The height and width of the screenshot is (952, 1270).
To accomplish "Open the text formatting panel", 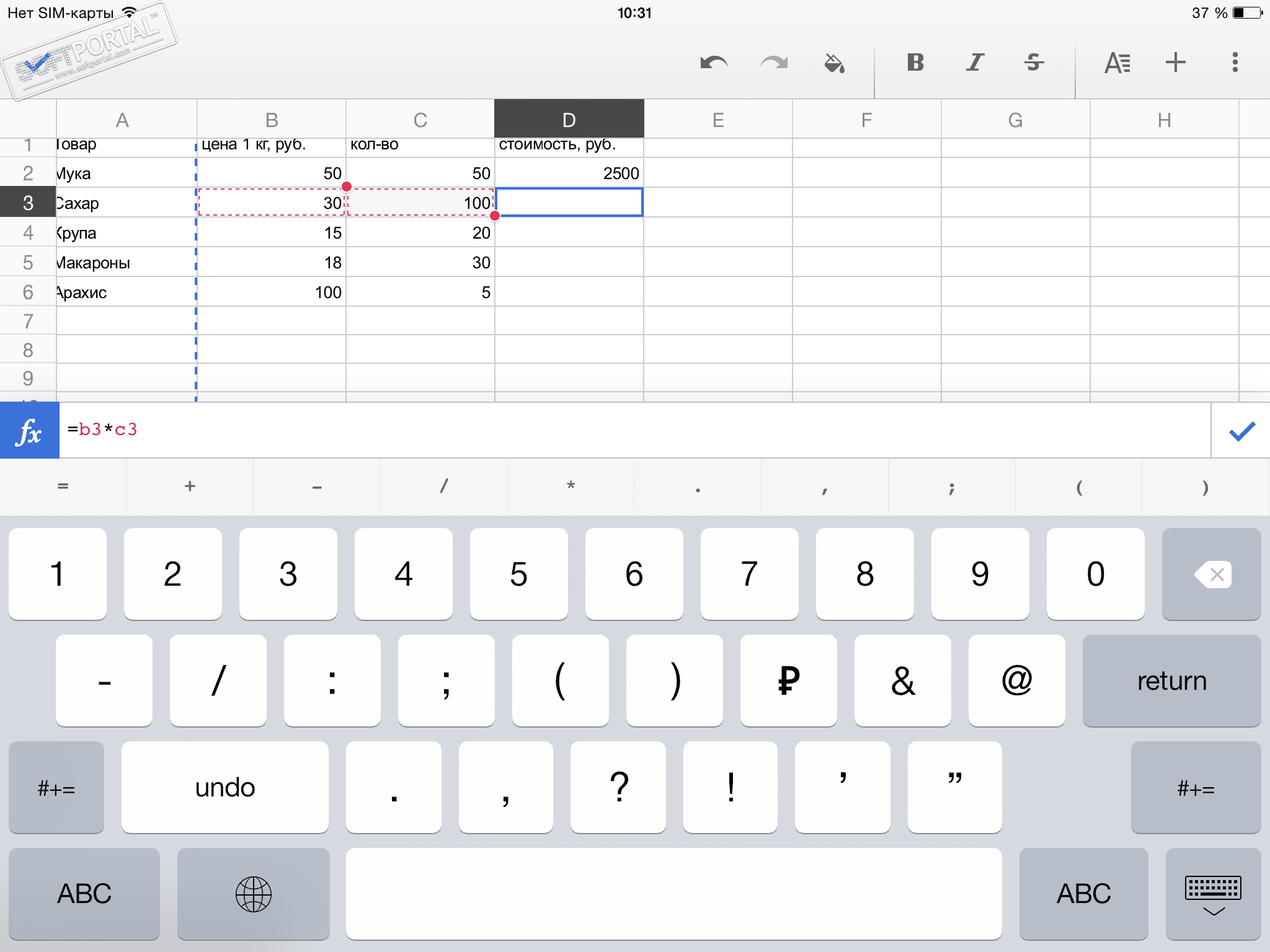I will click(1117, 63).
